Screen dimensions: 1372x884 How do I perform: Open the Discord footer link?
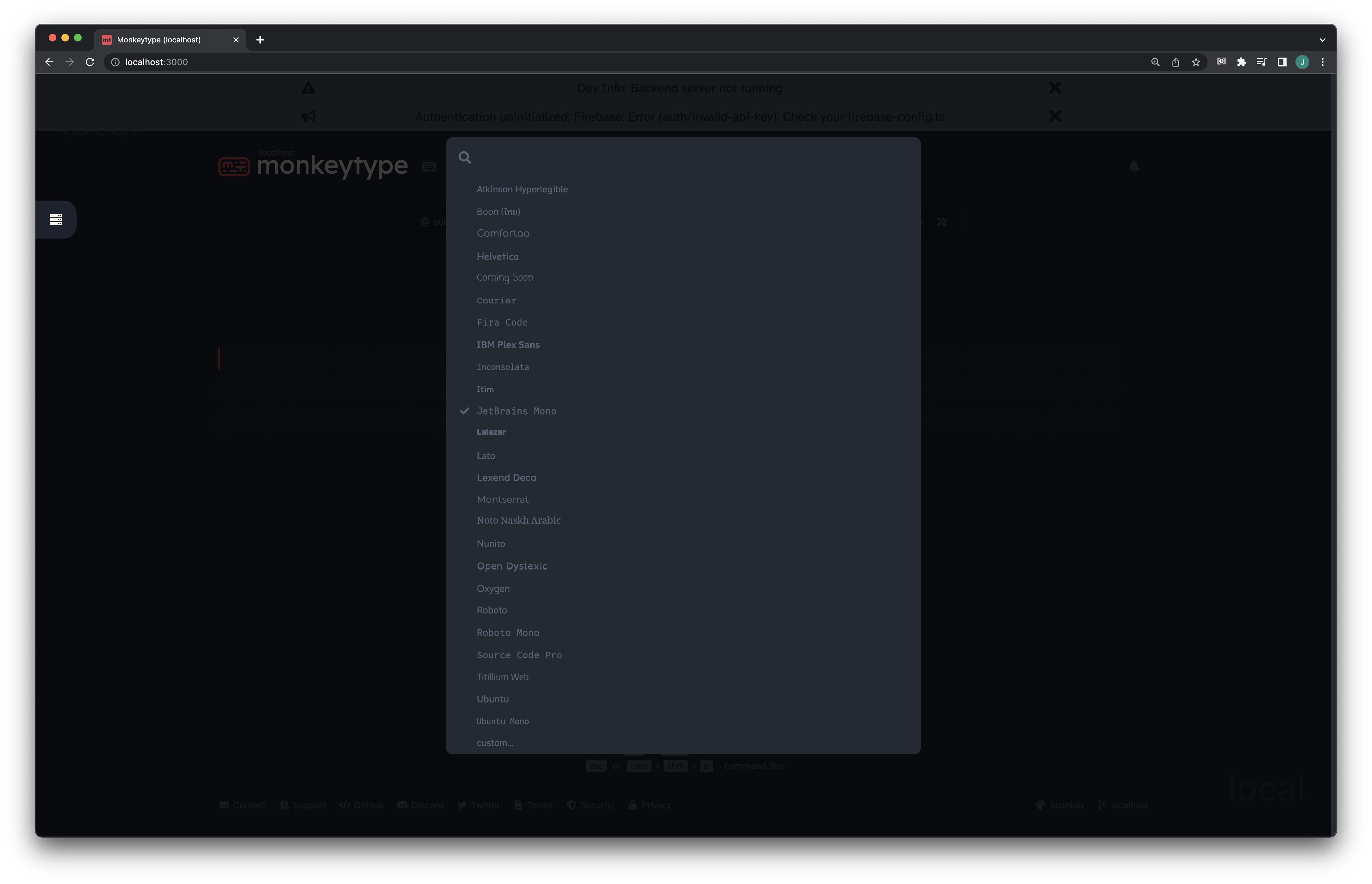click(420, 805)
